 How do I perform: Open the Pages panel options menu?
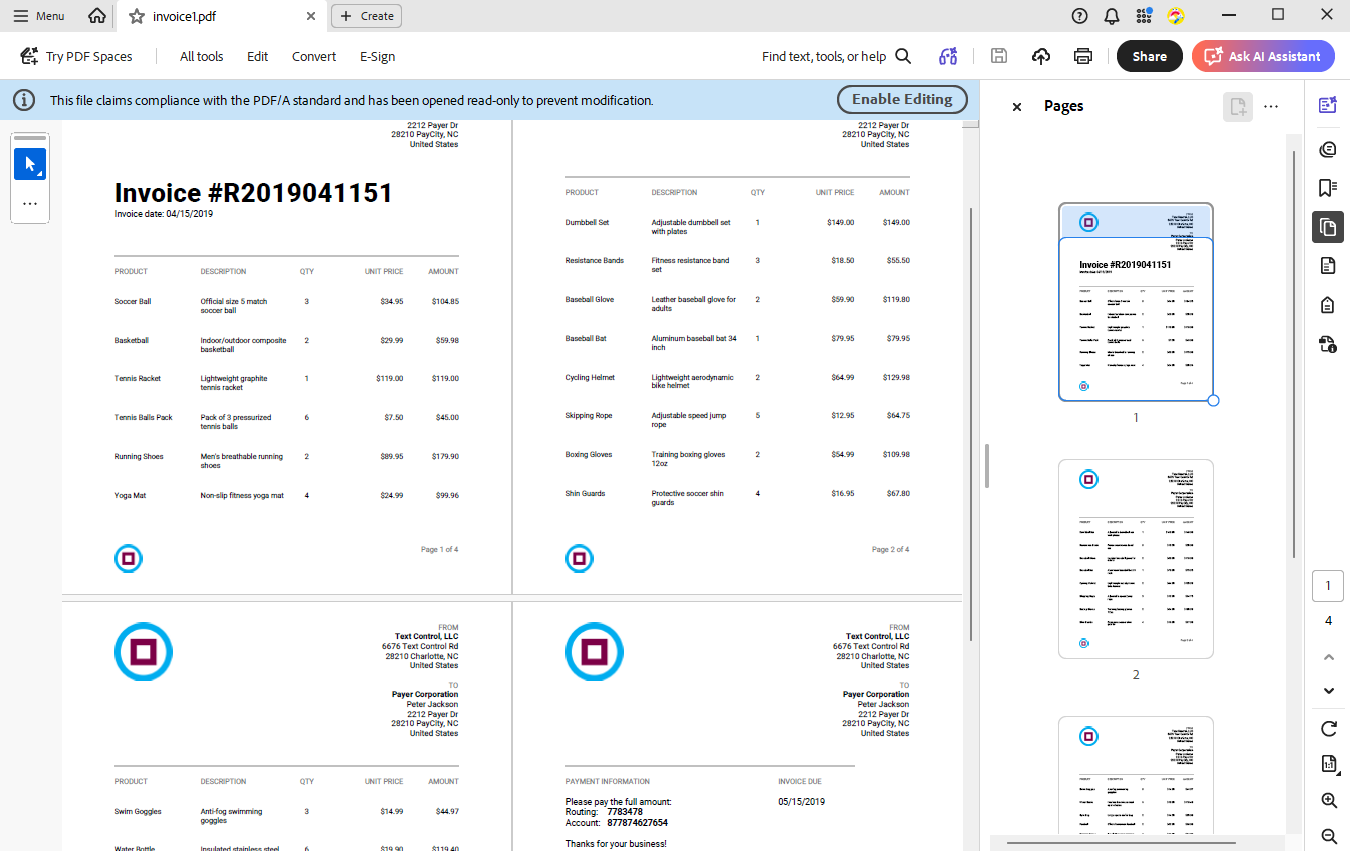click(1271, 106)
